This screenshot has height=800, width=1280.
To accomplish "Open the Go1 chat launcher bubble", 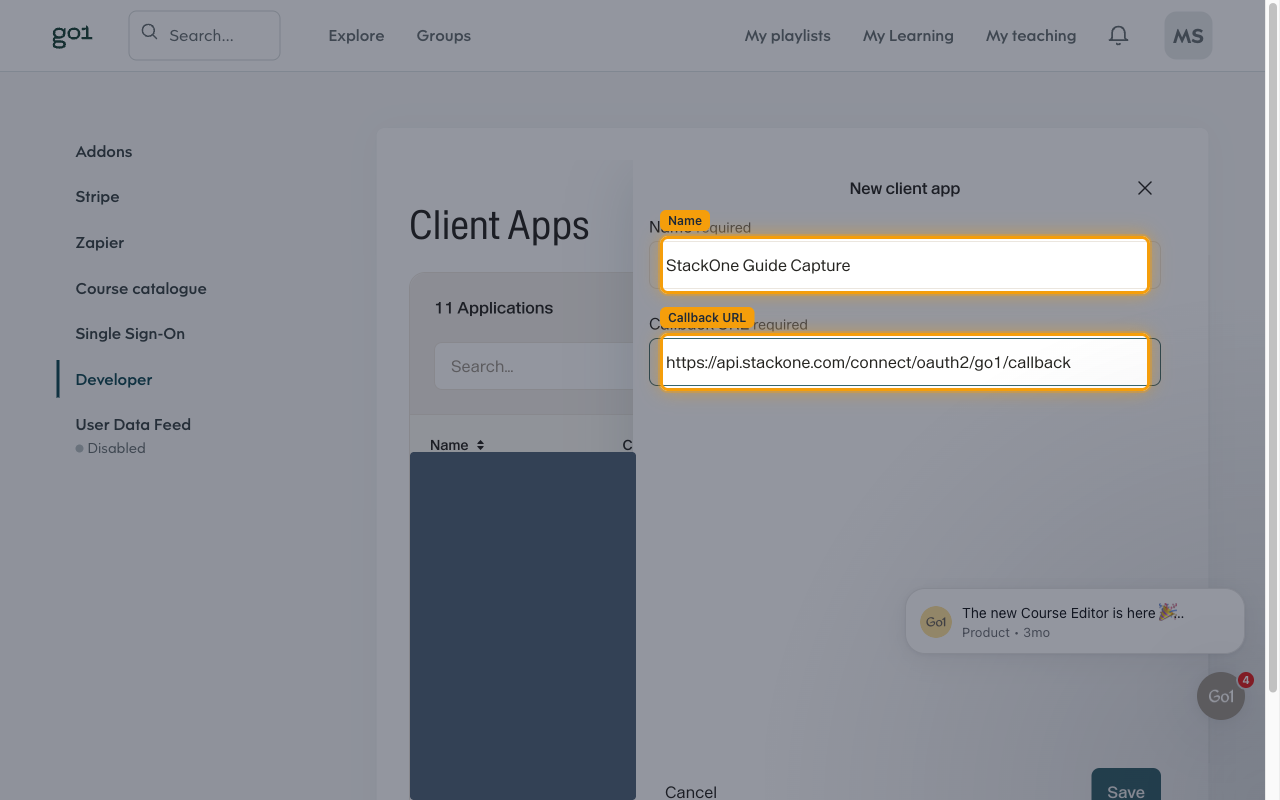I will pos(1221,696).
